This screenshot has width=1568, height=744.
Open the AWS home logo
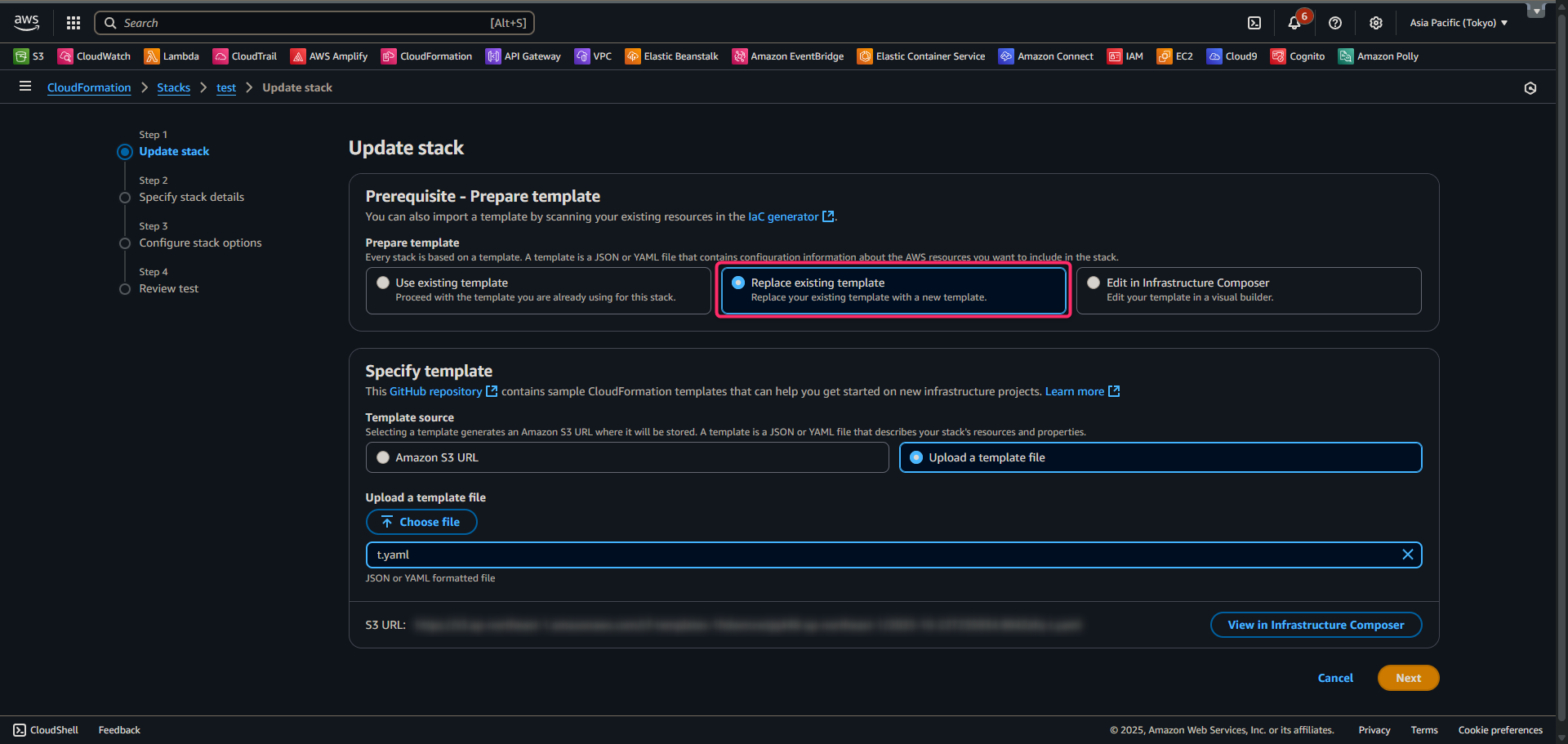click(x=26, y=23)
